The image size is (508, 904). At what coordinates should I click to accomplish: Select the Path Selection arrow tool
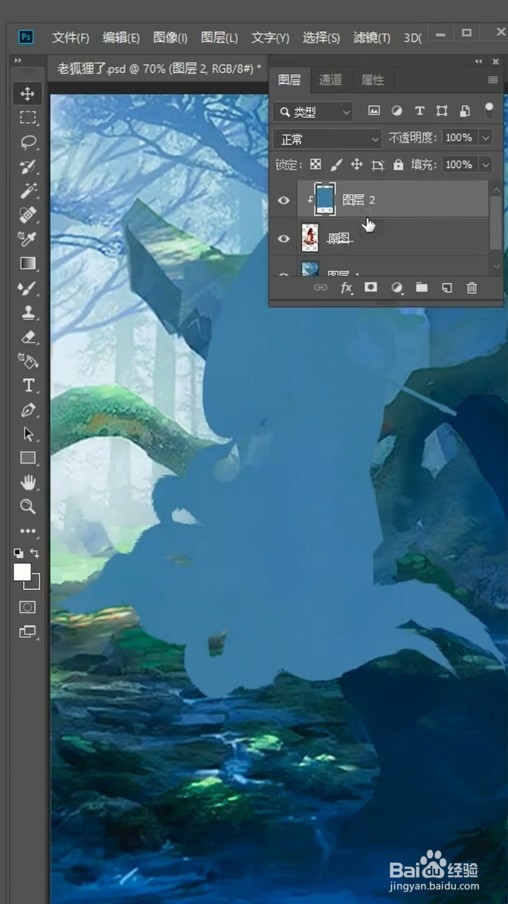pos(28,434)
